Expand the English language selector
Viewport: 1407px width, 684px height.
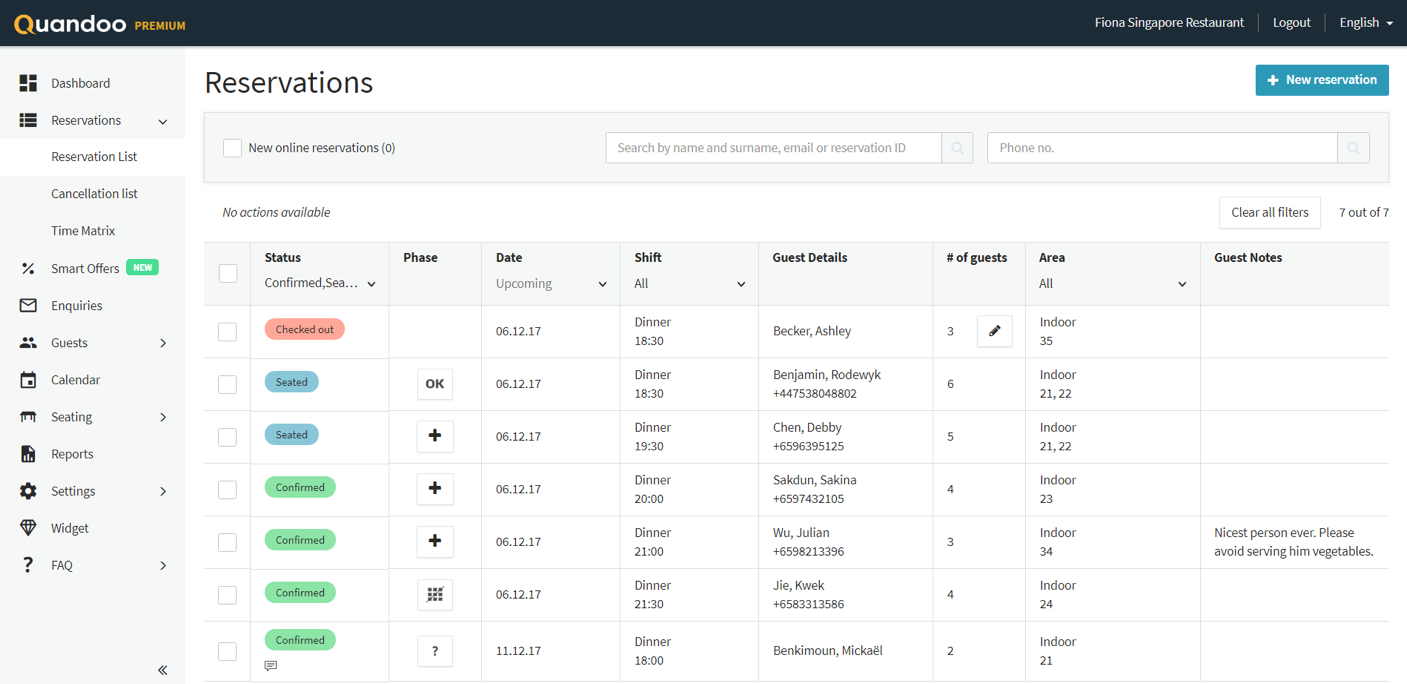(x=1366, y=23)
